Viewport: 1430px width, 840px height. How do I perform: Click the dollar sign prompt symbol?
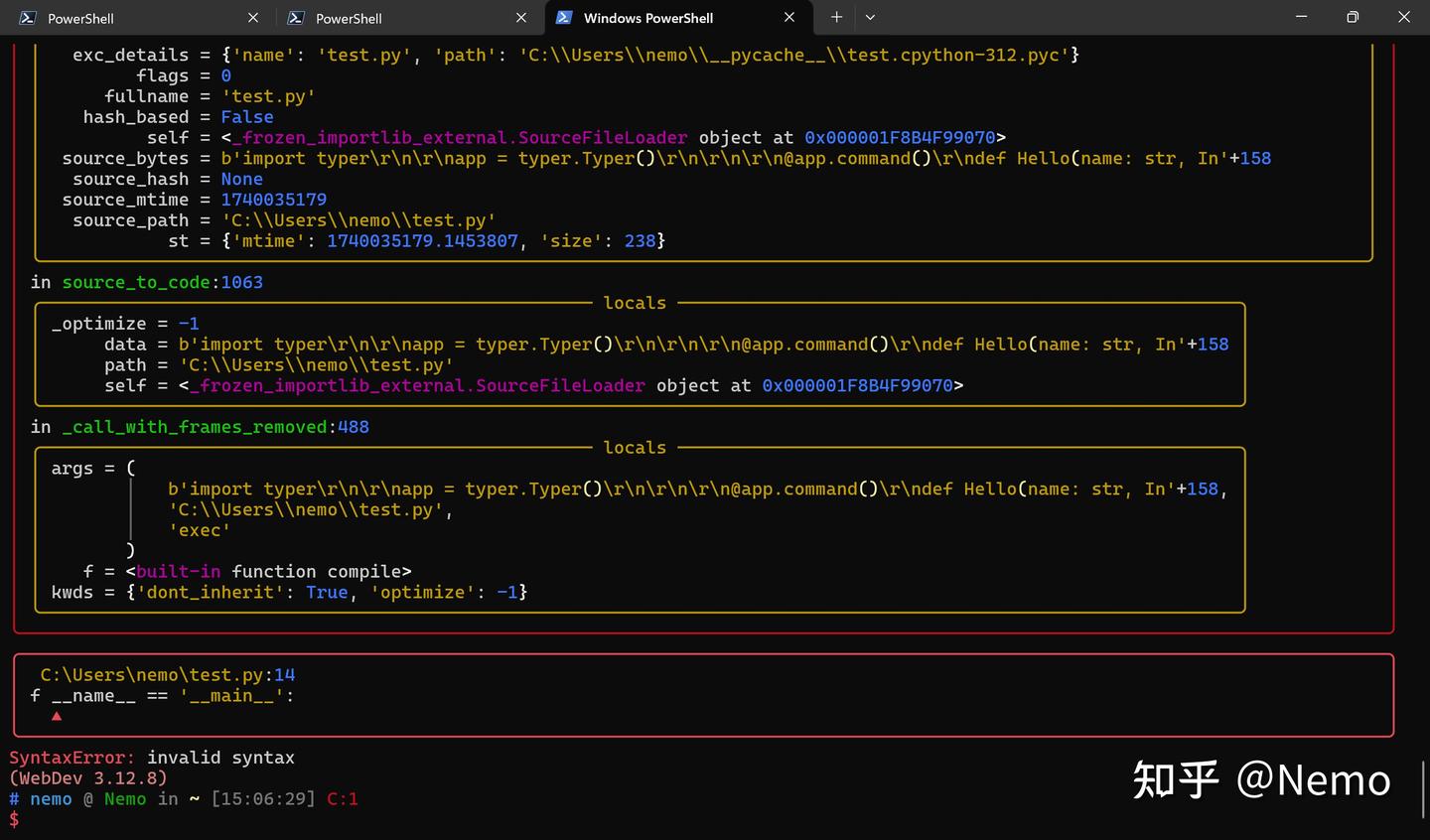[x=14, y=819]
